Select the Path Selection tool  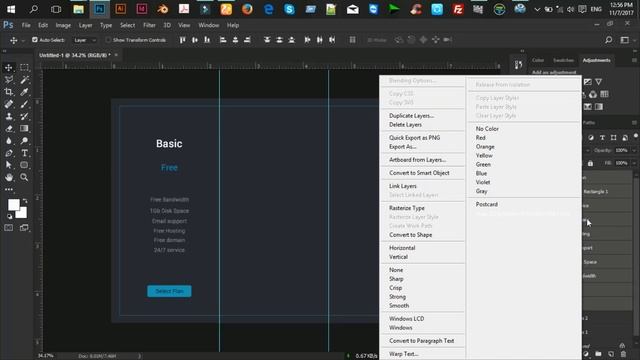[x=9, y=165]
